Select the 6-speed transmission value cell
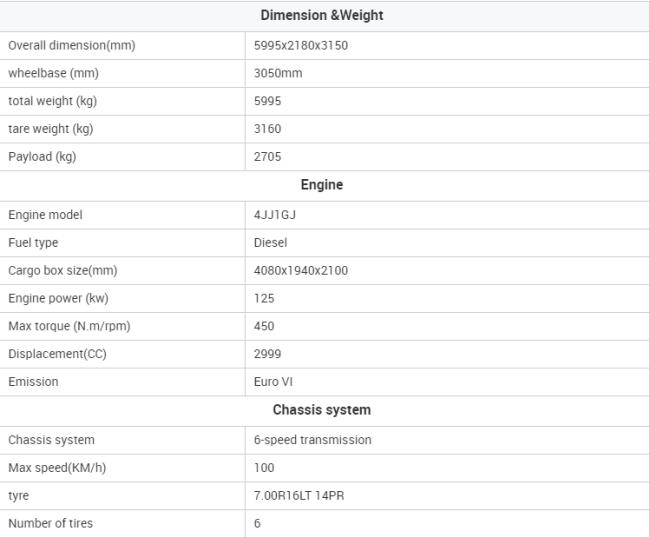 [446, 440]
